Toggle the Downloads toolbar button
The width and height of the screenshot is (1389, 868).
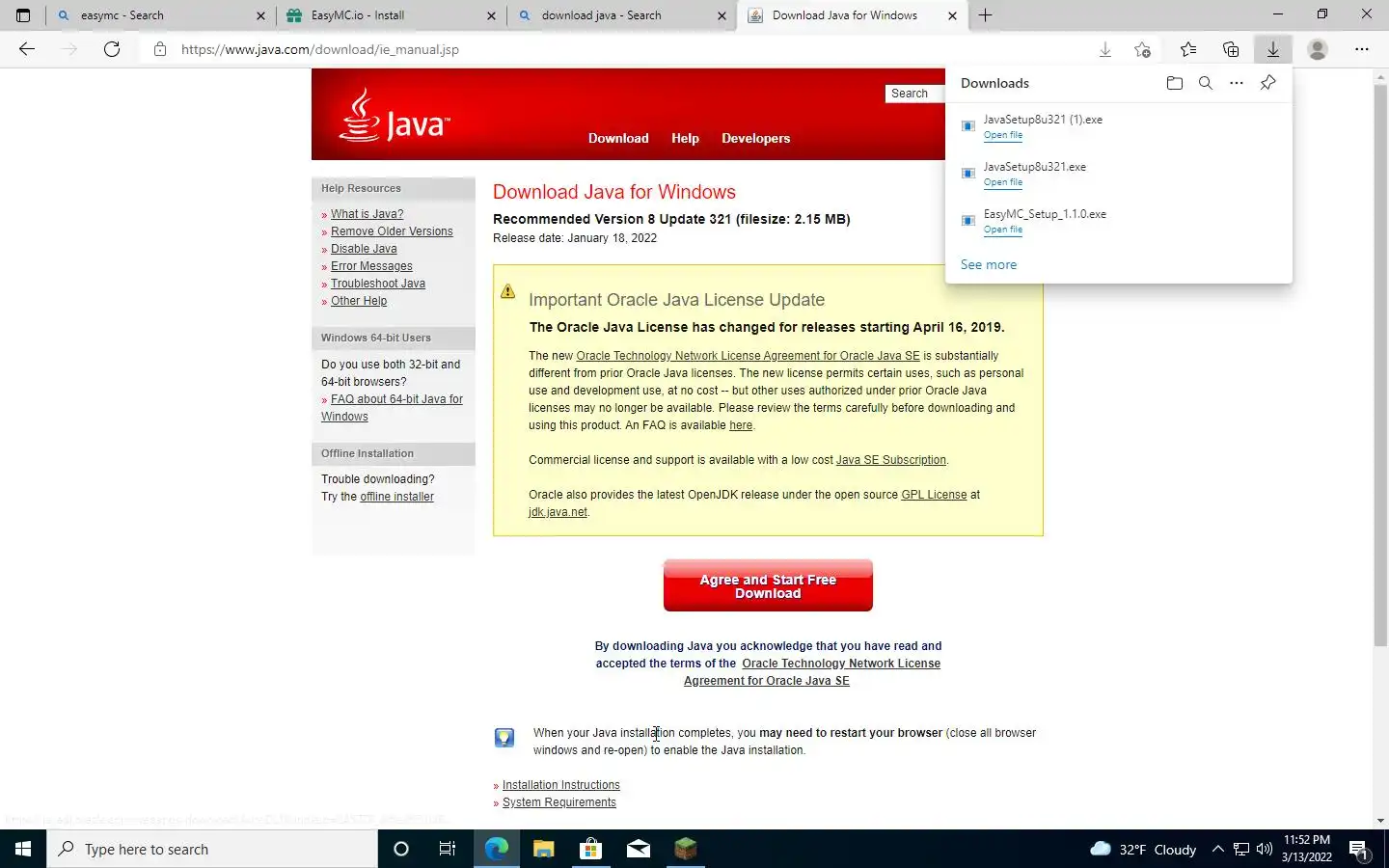coord(1273,49)
